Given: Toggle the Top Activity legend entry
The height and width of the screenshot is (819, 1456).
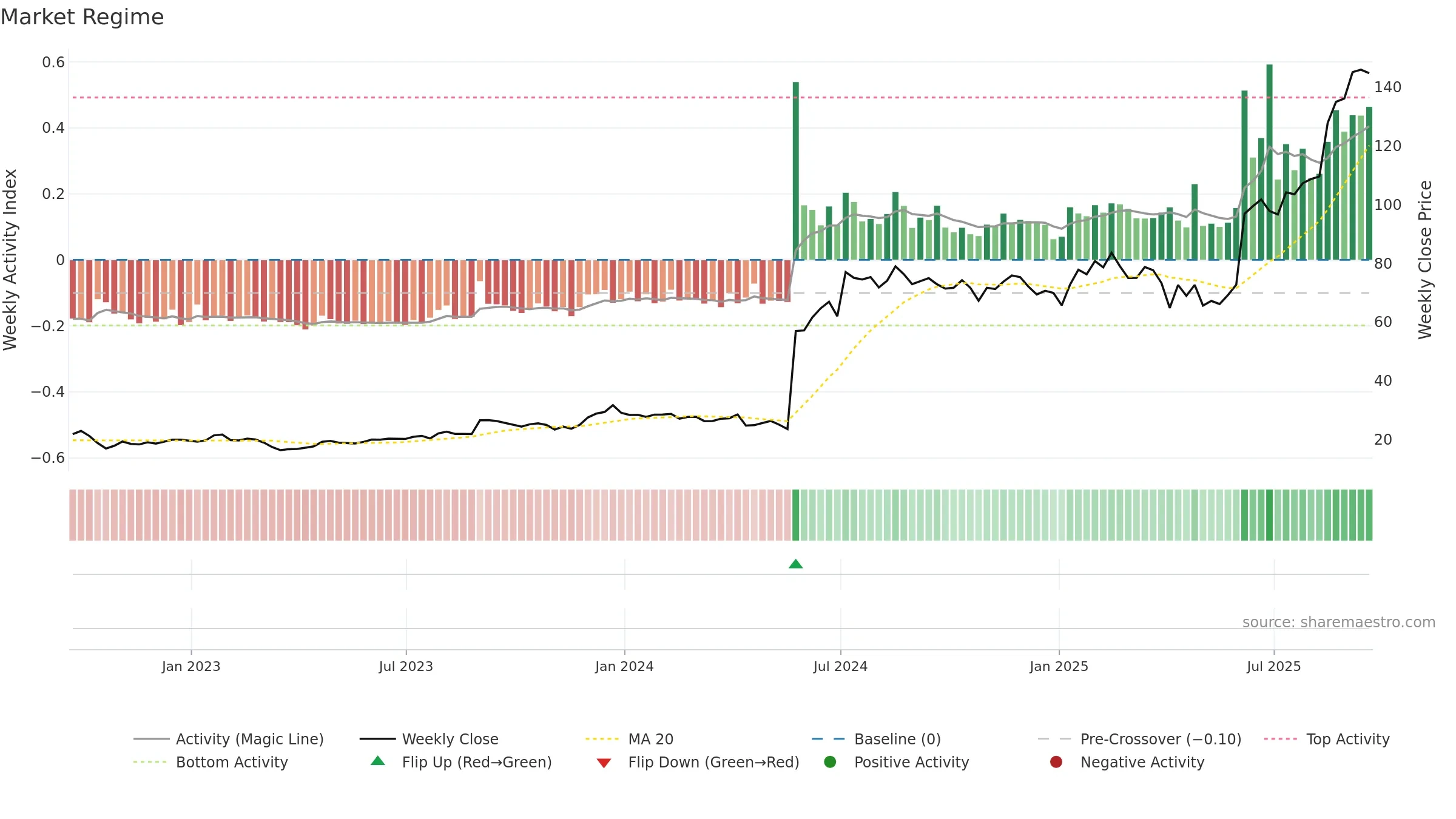Looking at the screenshot, I should pos(1327,739).
